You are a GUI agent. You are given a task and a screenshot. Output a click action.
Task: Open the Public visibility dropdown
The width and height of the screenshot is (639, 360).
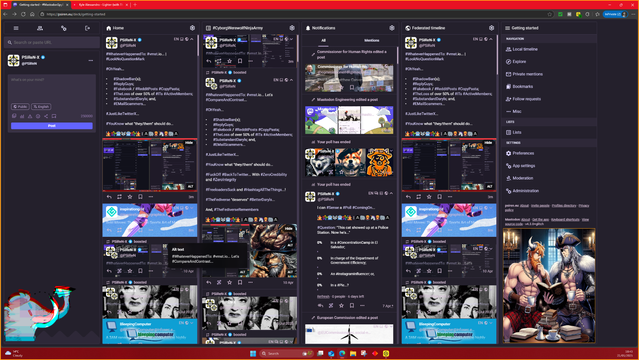tap(20, 106)
